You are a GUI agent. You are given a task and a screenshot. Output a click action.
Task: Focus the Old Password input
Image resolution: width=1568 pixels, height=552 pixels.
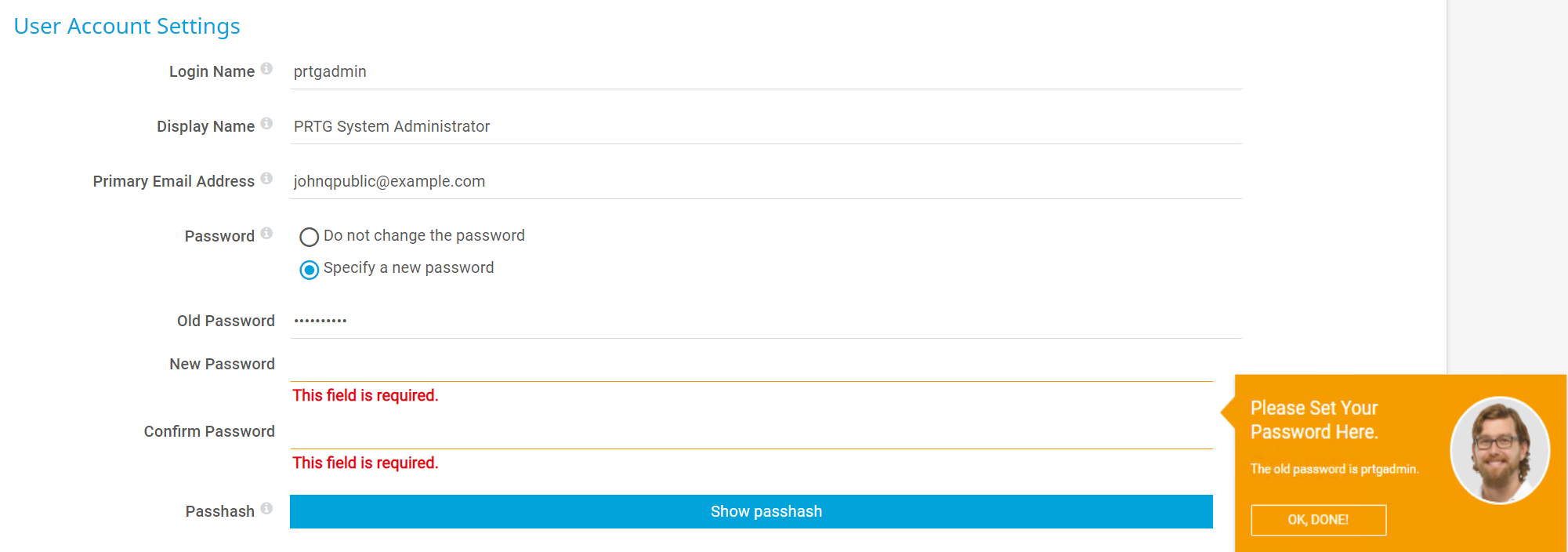765,321
